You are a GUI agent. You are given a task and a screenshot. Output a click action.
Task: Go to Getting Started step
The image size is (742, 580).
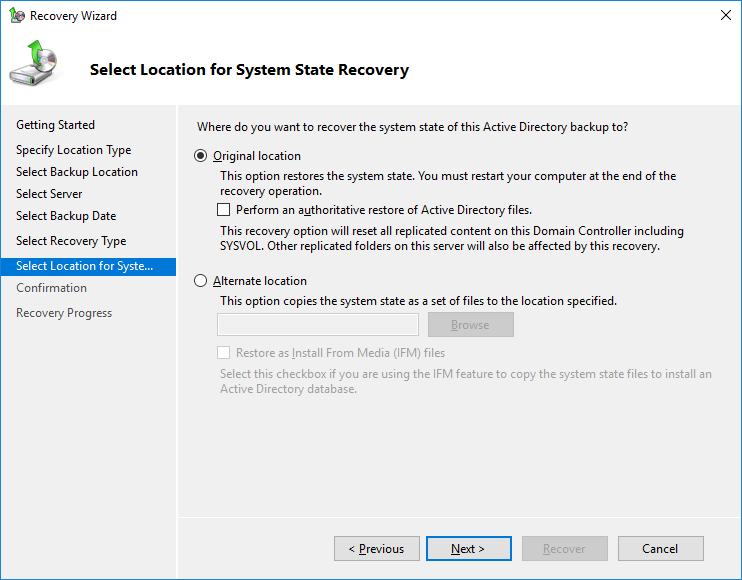[56, 125]
